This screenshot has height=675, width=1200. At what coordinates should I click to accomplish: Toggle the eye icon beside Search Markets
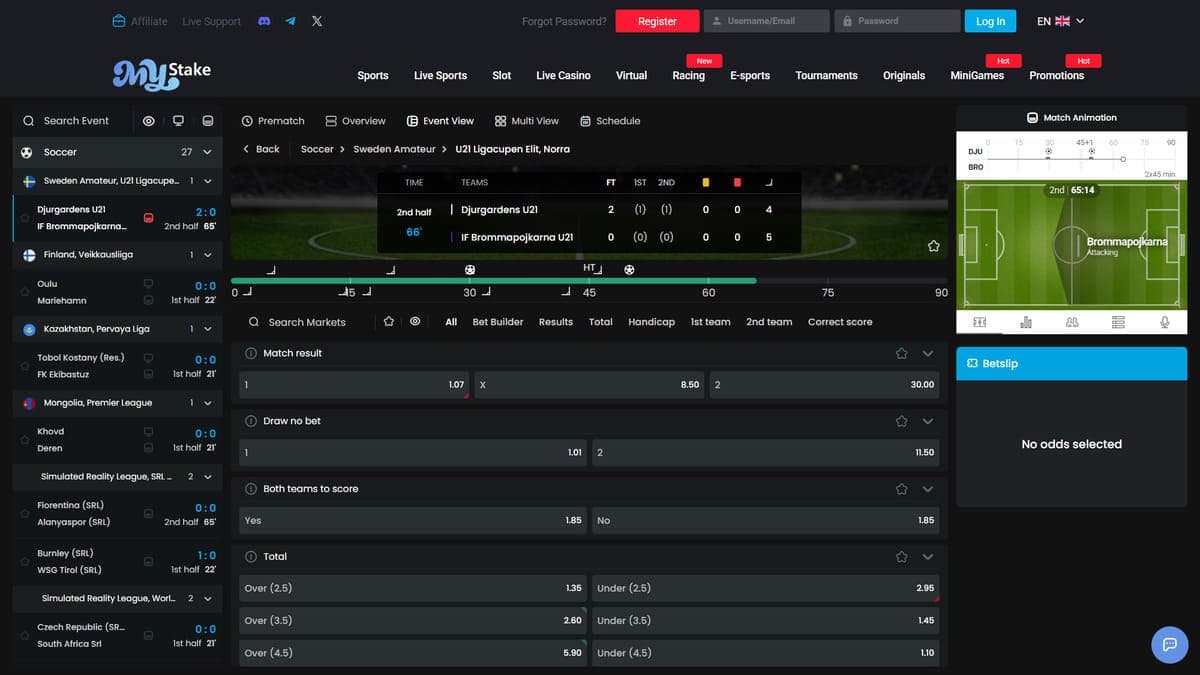click(415, 322)
